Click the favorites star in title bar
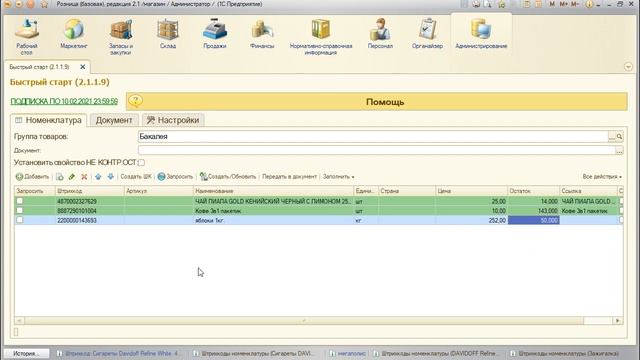Image resolution: width=640 pixels, height=360 pixels. tap(44, 4)
